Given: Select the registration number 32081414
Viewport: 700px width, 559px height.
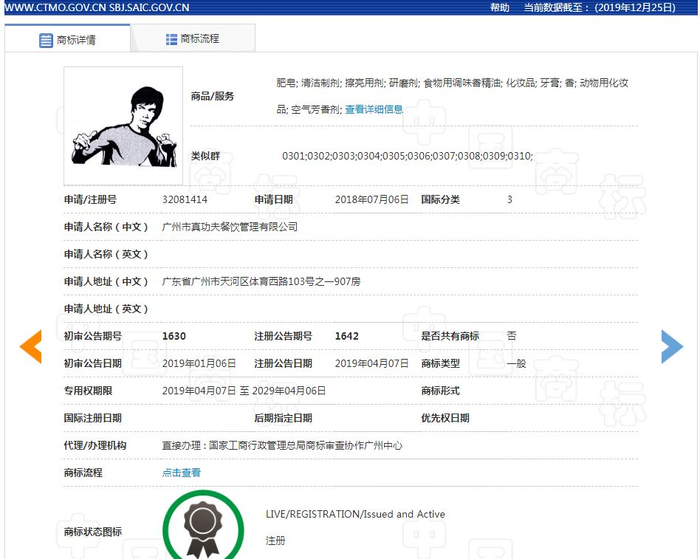Looking at the screenshot, I should click(185, 200).
